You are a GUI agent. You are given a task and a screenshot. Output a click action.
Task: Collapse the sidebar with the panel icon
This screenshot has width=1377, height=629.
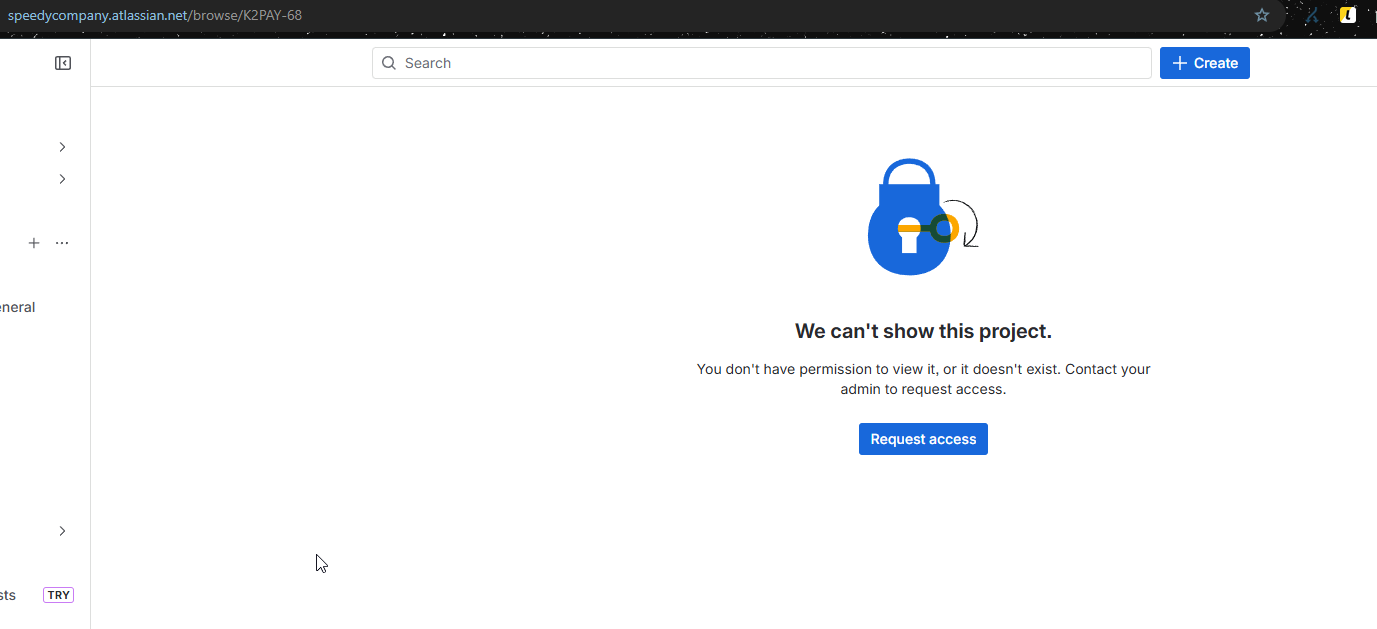pos(63,63)
